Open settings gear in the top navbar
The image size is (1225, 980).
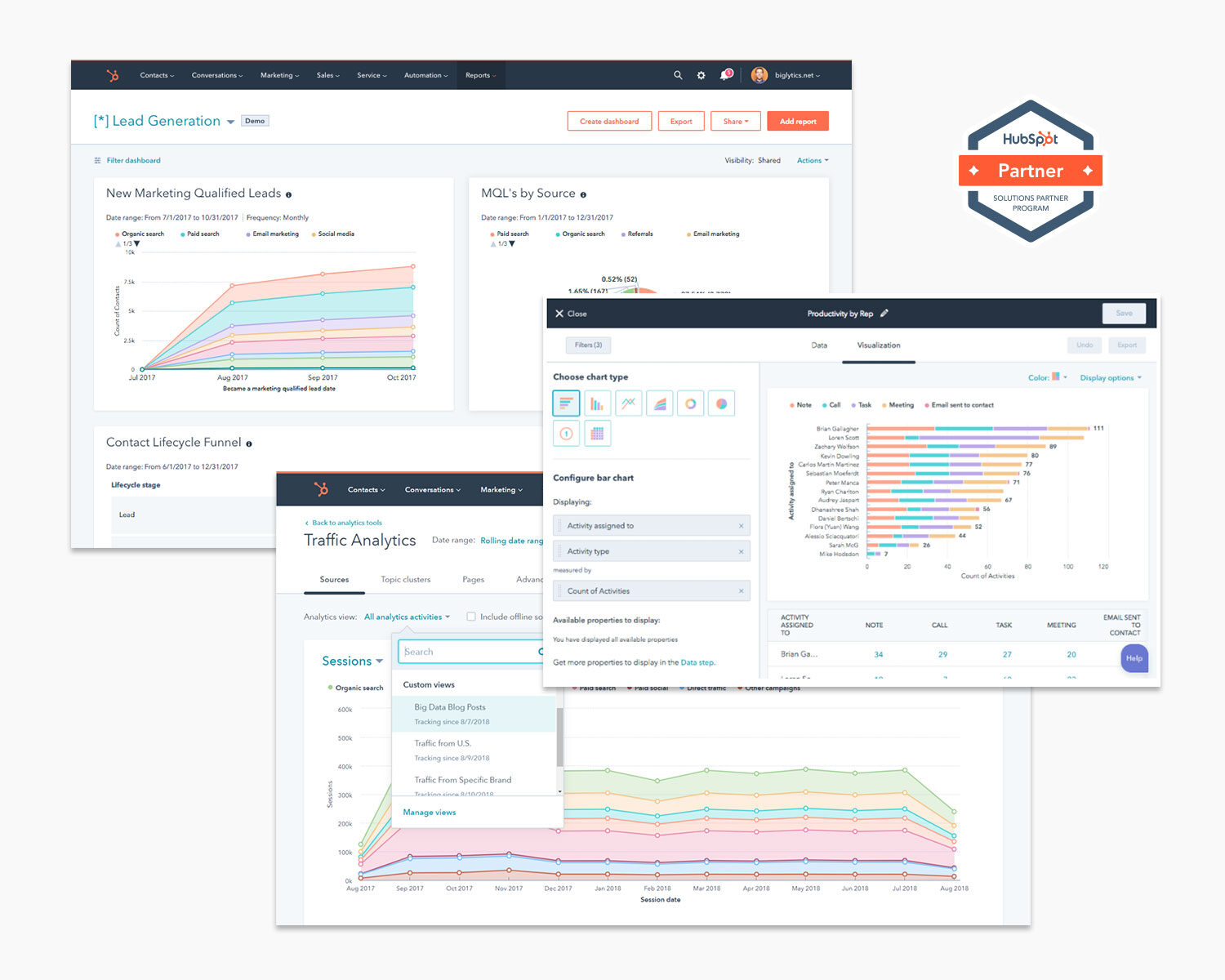tap(701, 75)
